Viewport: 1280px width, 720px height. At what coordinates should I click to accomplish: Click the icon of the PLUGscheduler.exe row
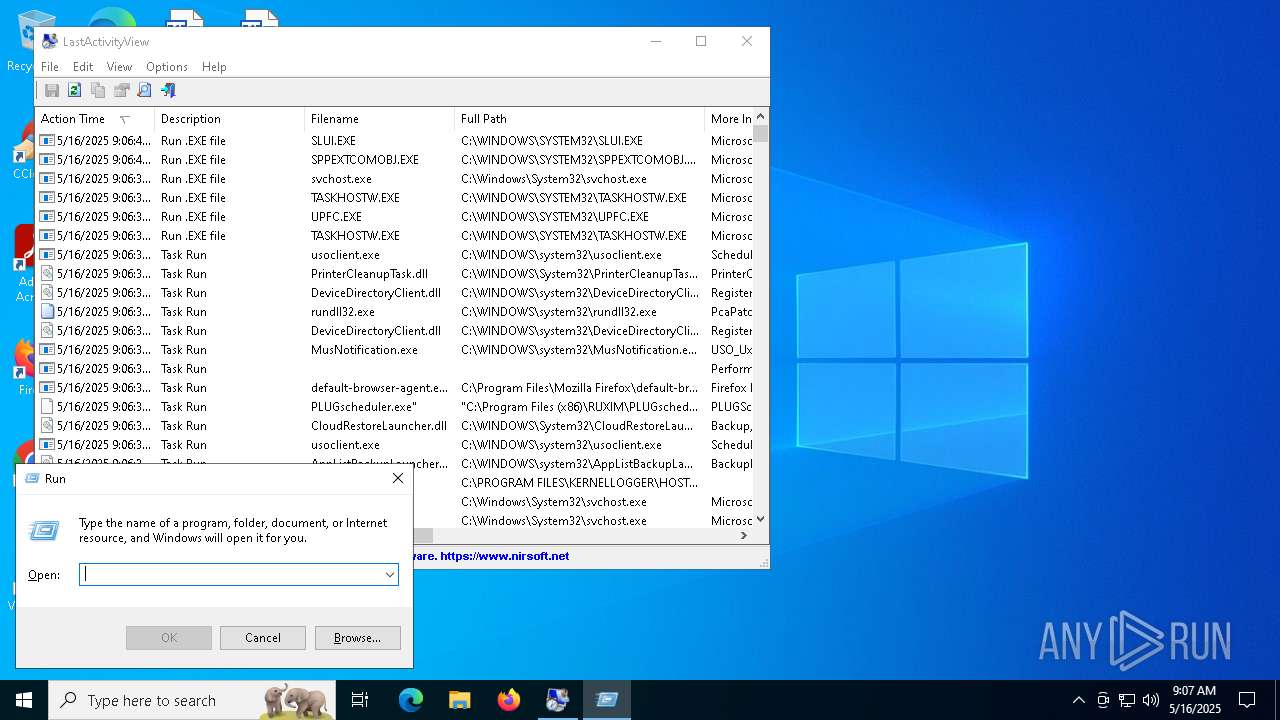pos(47,407)
